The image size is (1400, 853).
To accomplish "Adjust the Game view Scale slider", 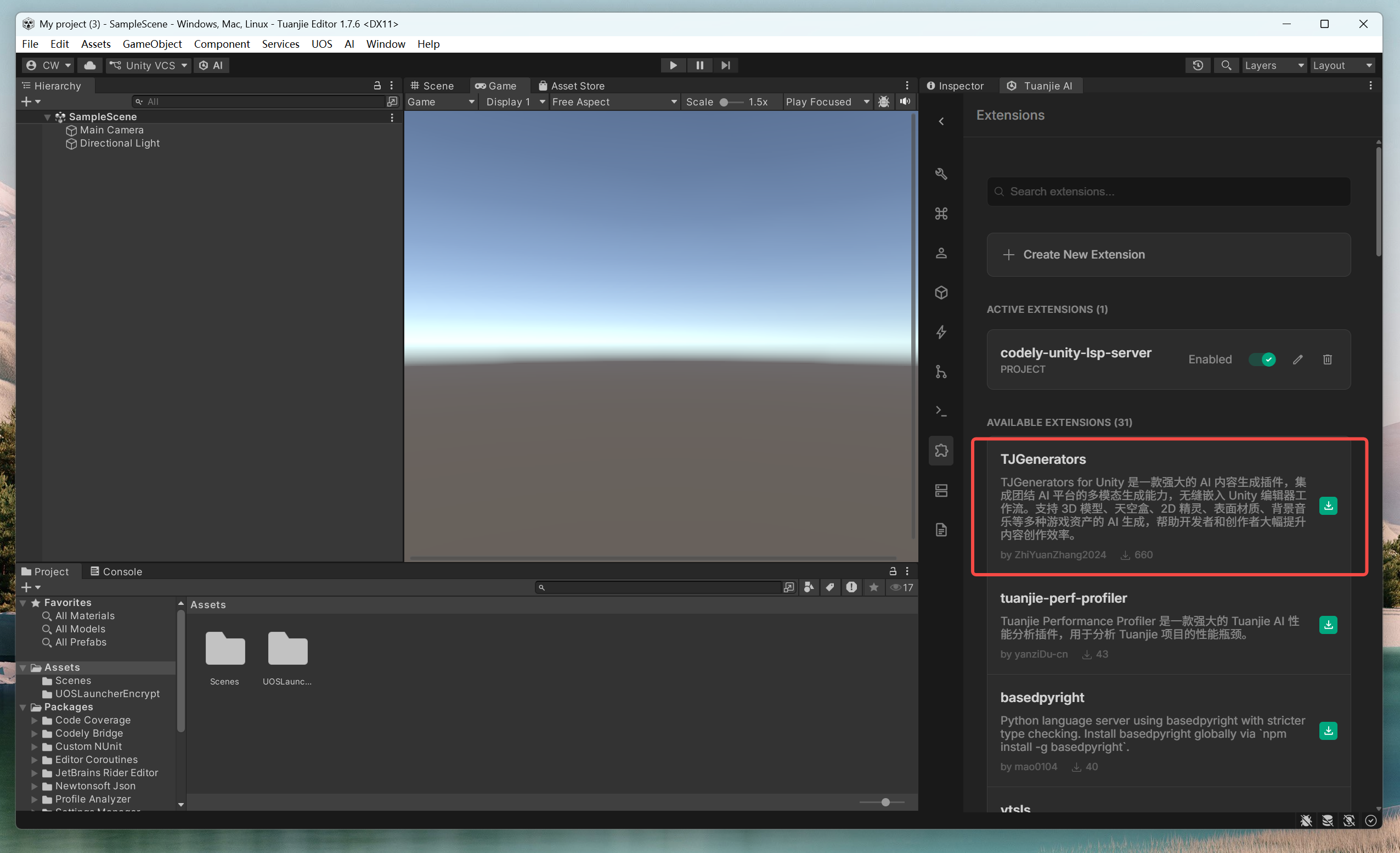I will pyautogui.click(x=731, y=102).
